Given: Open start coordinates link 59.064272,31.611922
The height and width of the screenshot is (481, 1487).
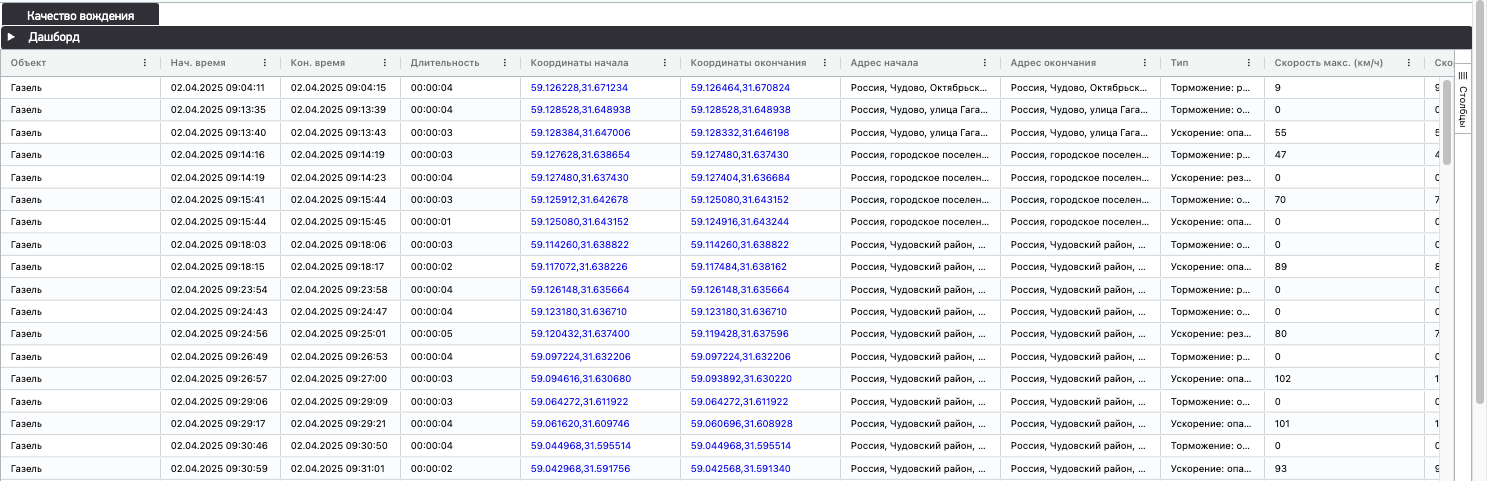Looking at the screenshot, I should 579,401.
